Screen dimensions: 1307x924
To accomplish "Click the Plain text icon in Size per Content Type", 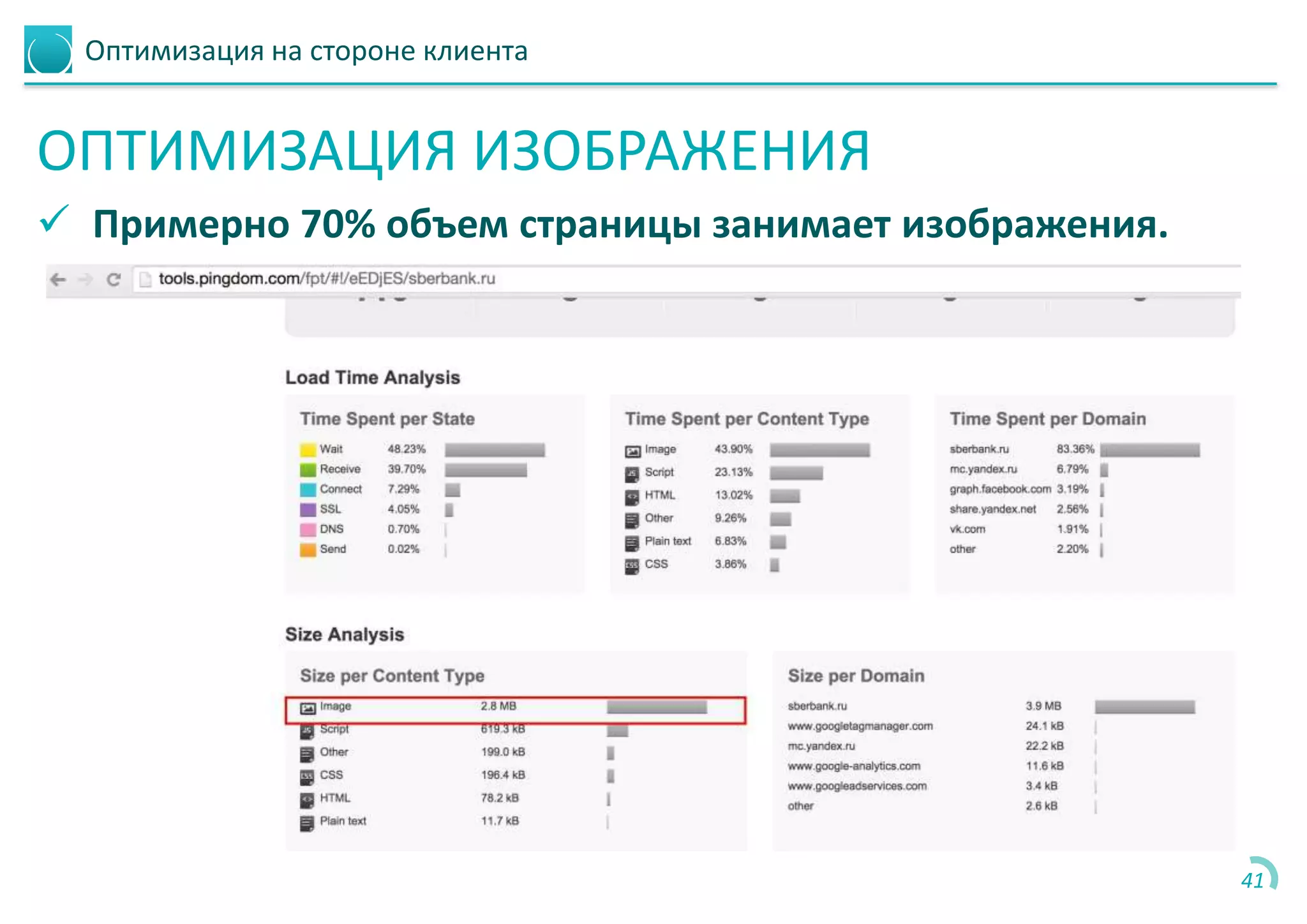I will 308,823.
